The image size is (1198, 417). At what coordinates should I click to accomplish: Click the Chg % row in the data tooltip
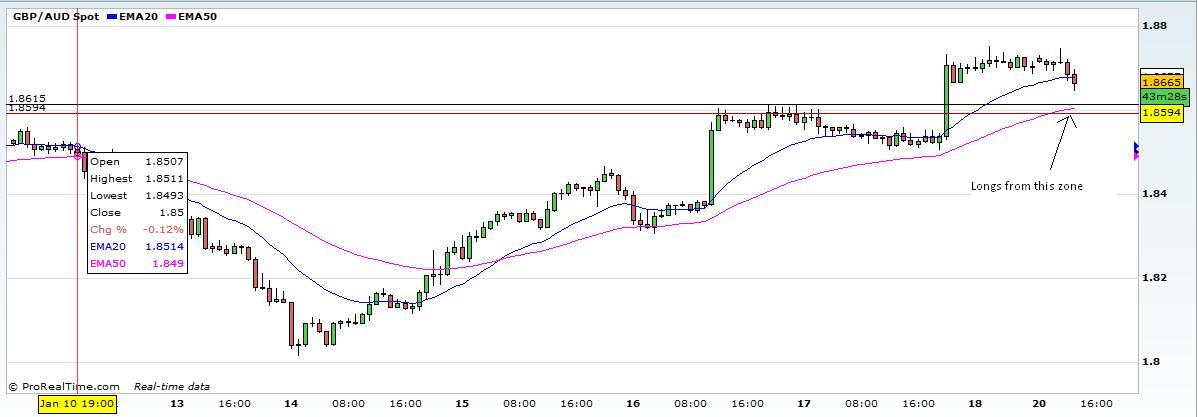pos(136,229)
